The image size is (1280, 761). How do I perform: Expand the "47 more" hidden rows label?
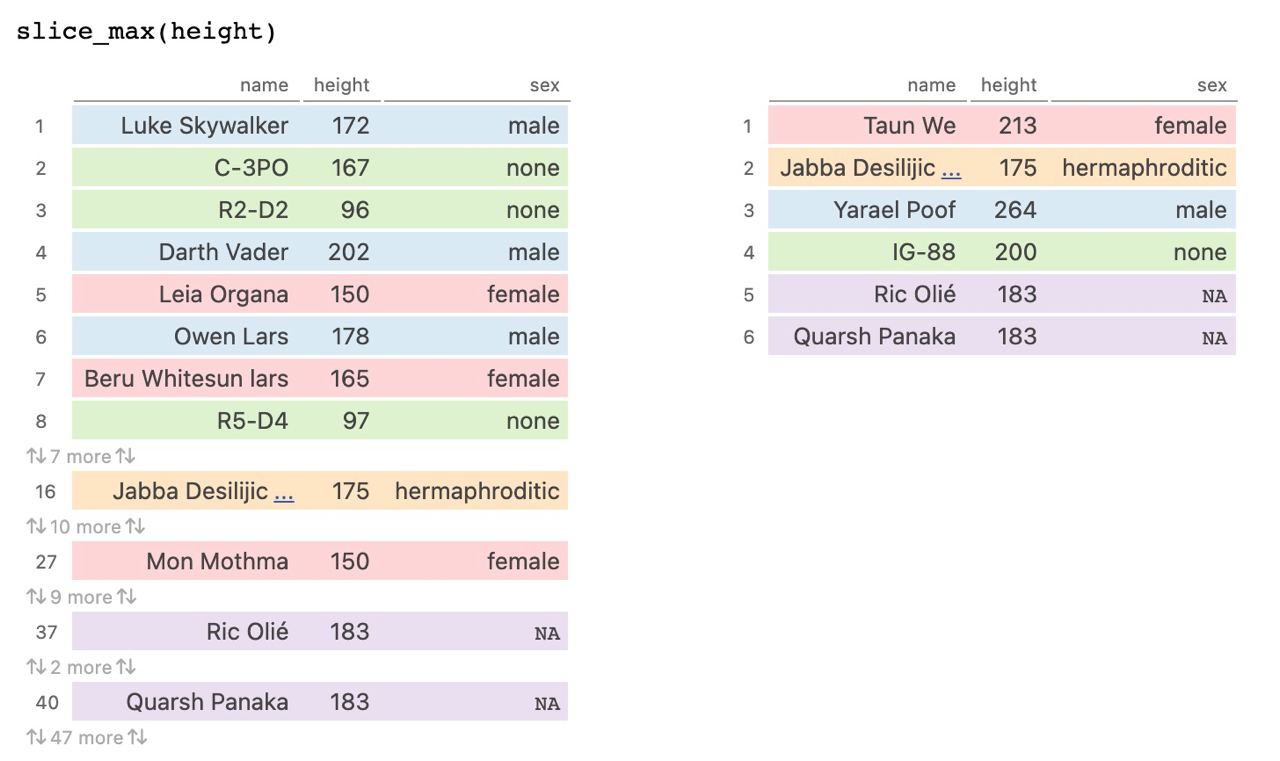click(x=87, y=738)
